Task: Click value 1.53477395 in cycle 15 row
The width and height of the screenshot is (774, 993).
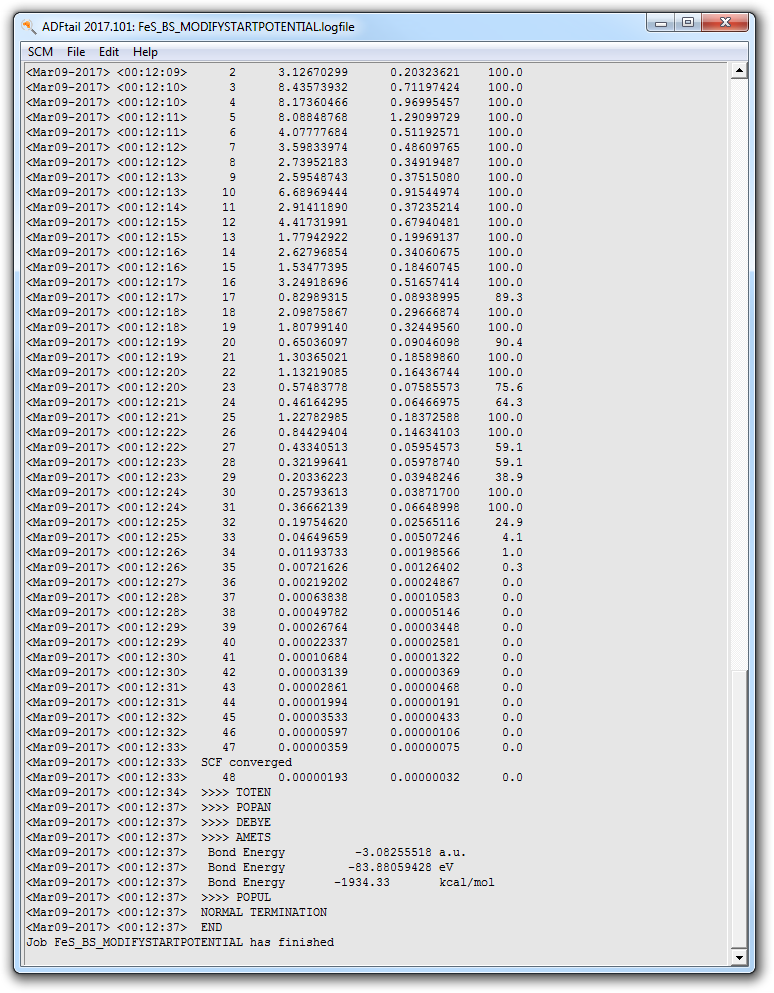Action: (313, 267)
